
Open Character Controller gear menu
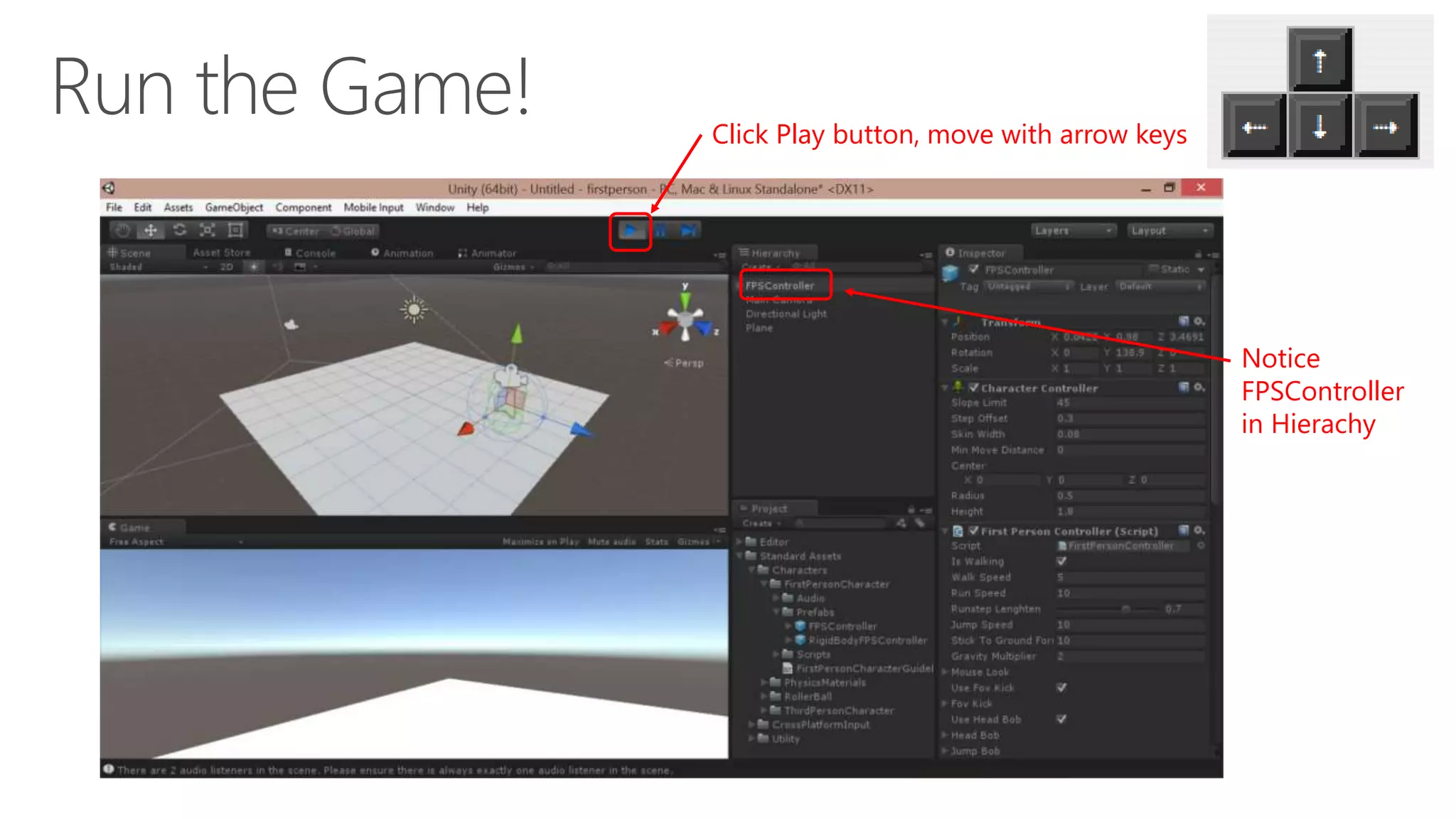coord(1199,387)
